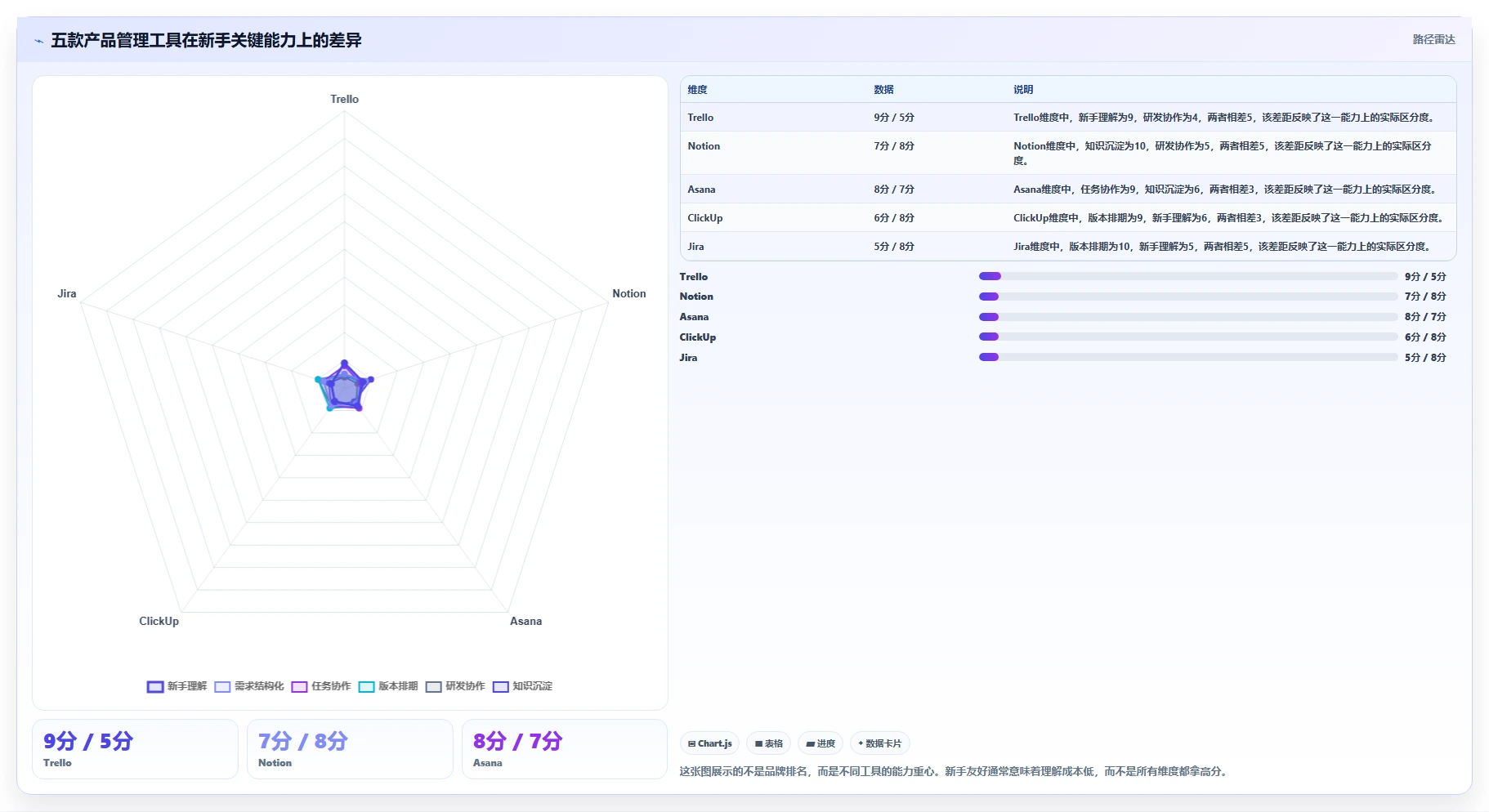1489x812 pixels.
Task: Click the 表格 chip icon
Action: [x=758, y=744]
